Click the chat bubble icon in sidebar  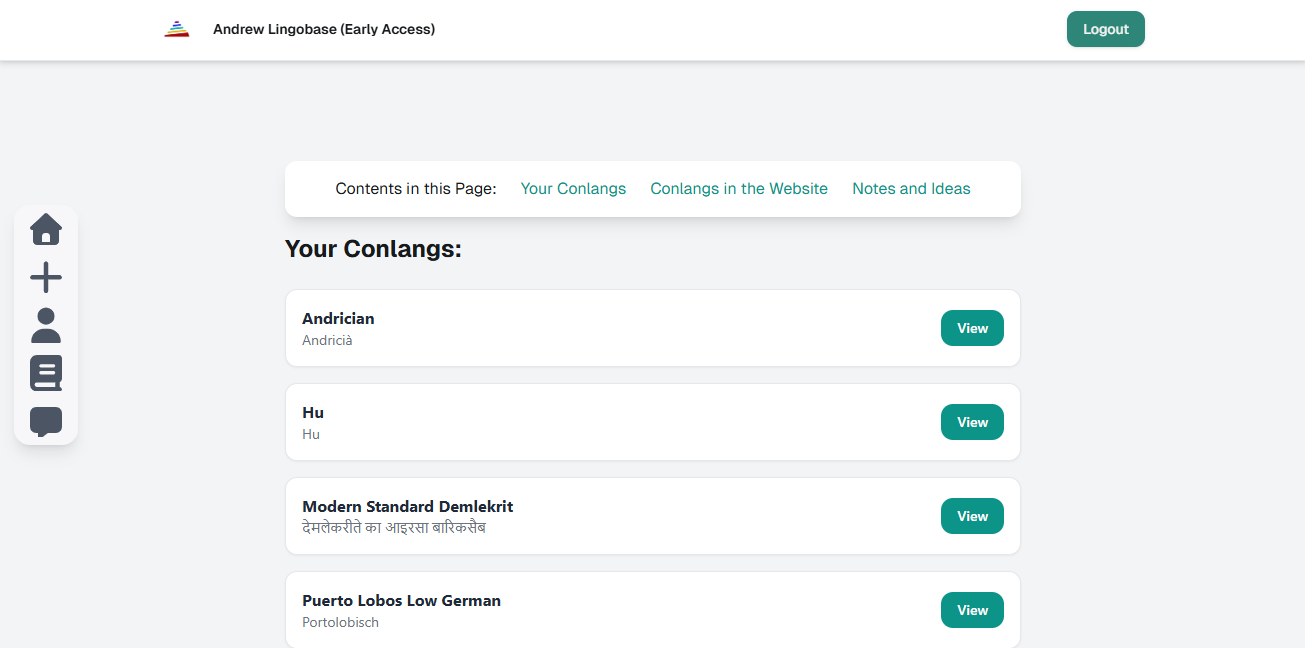click(x=46, y=421)
